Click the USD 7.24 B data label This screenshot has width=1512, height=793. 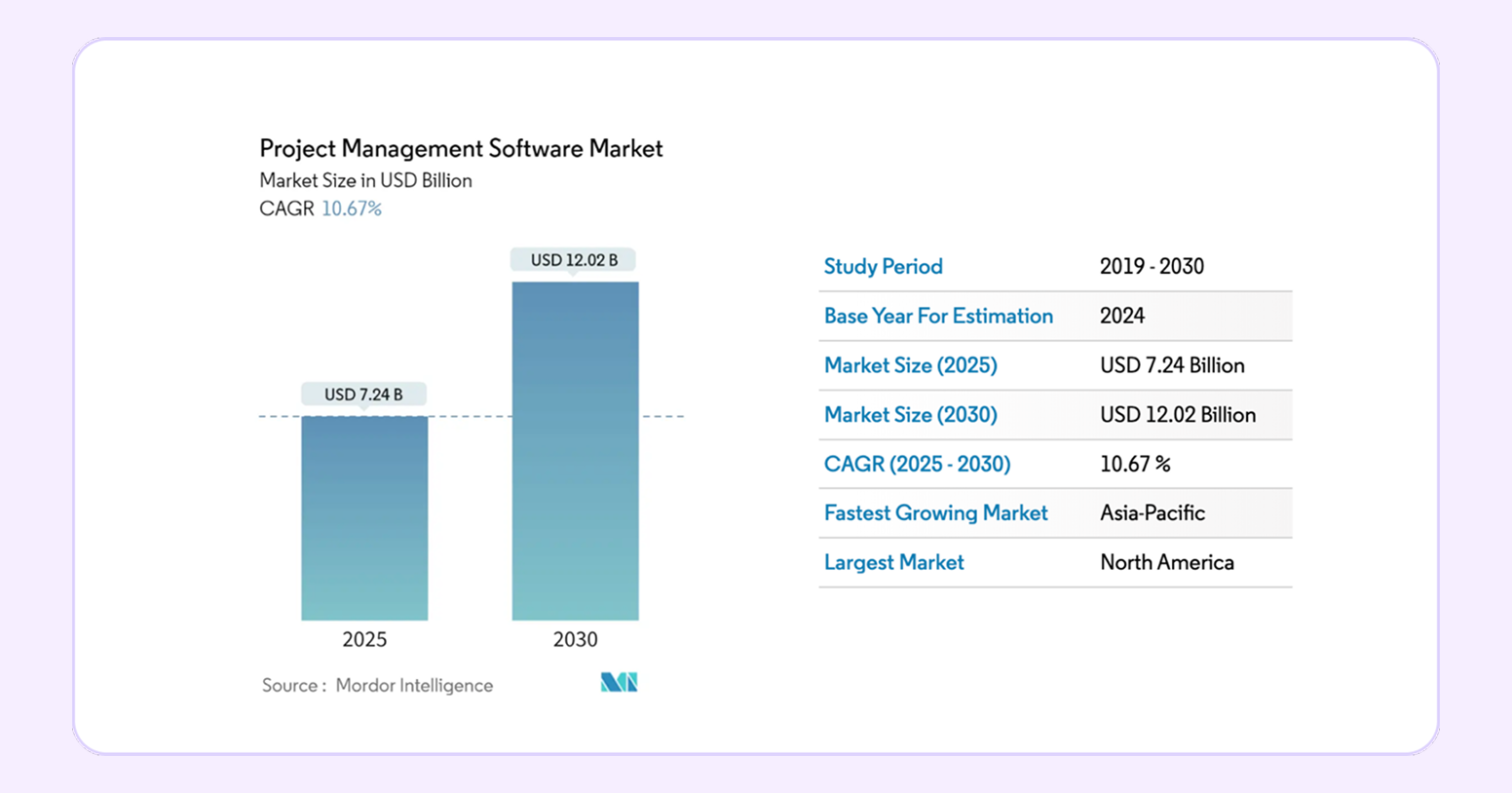pos(363,394)
